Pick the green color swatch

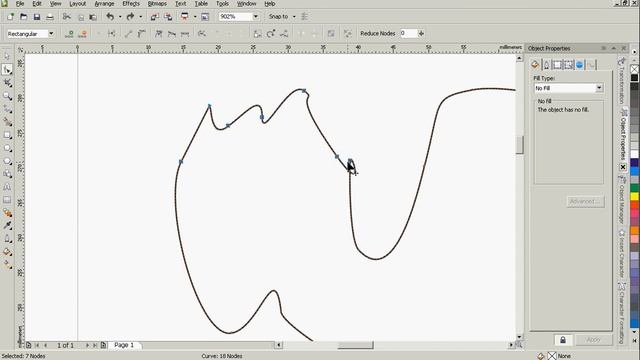[x=634, y=188]
